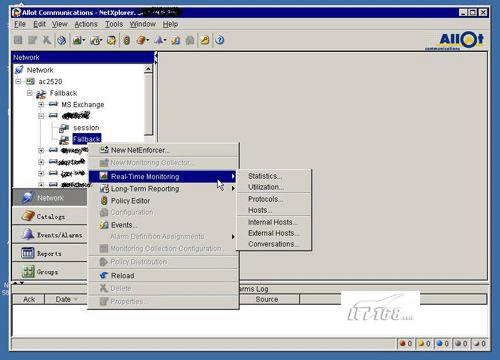Click the red alarm counter in status bar

point(406,343)
